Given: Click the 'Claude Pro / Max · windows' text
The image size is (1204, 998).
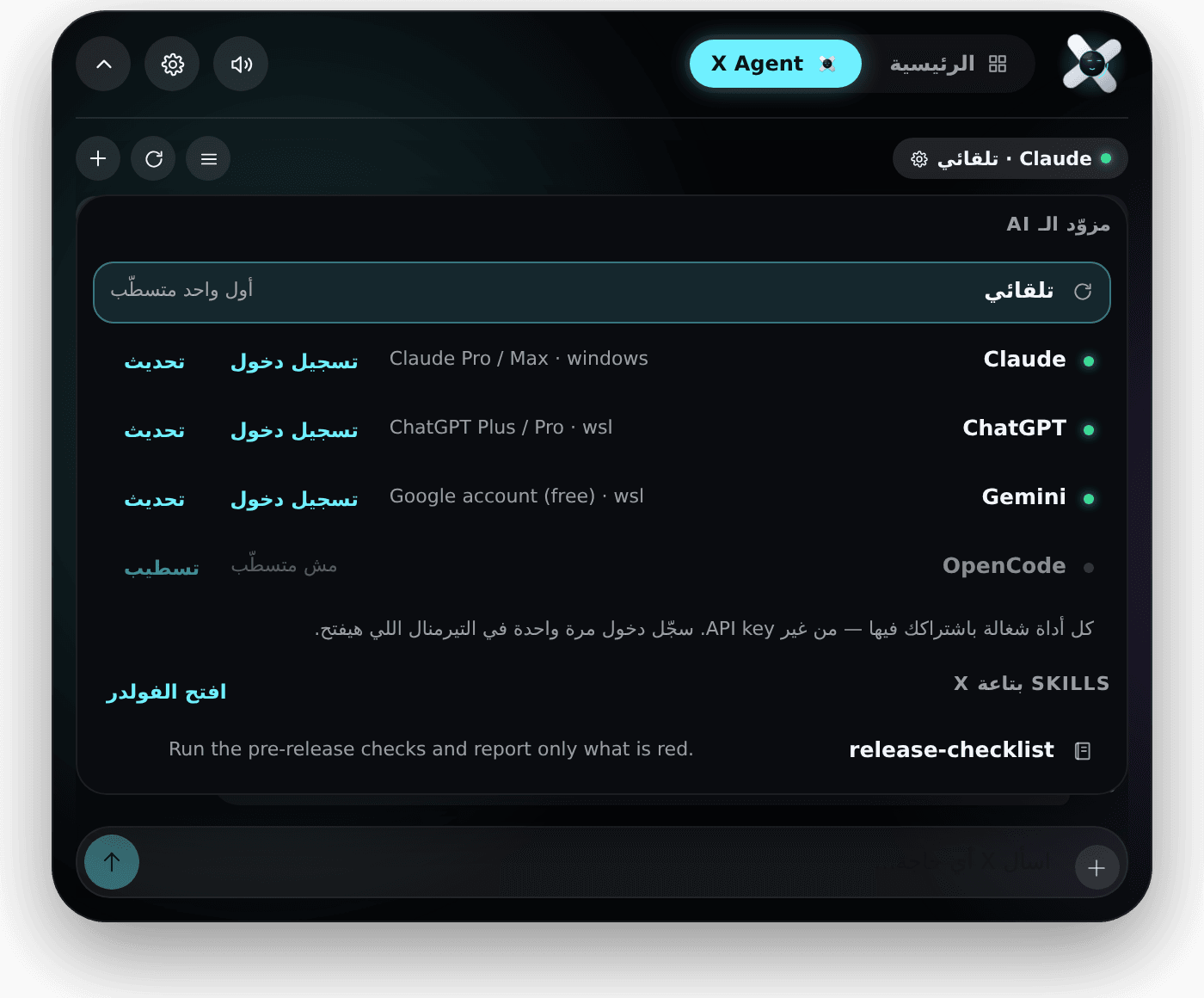Looking at the screenshot, I should [x=519, y=359].
